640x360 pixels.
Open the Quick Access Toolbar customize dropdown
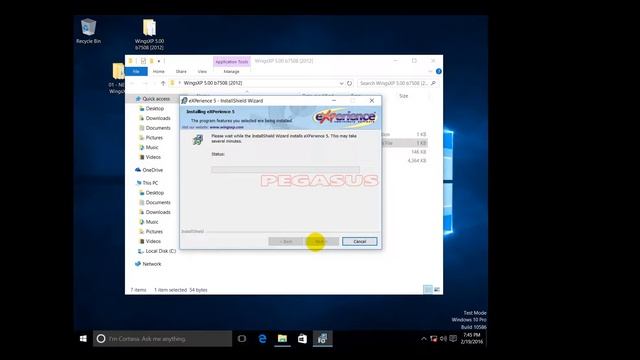pos(159,61)
